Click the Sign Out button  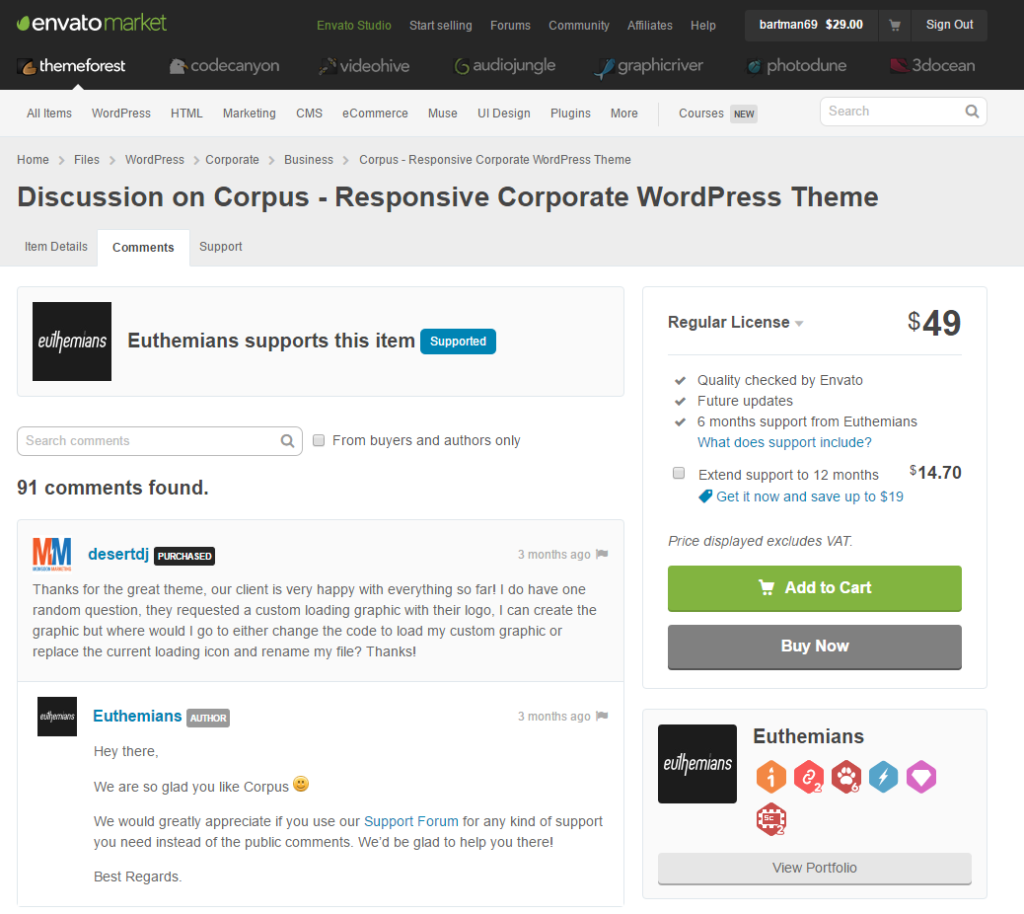[949, 25]
